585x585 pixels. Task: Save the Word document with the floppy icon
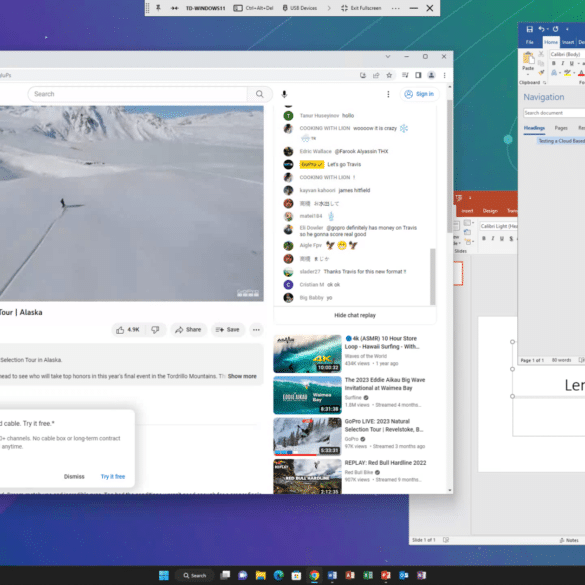pos(529,29)
